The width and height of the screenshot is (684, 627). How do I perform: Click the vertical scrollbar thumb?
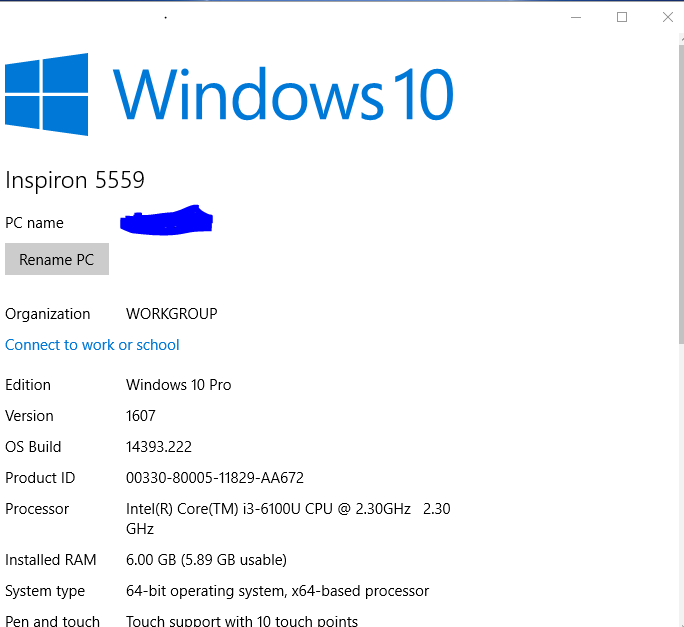tap(680, 190)
